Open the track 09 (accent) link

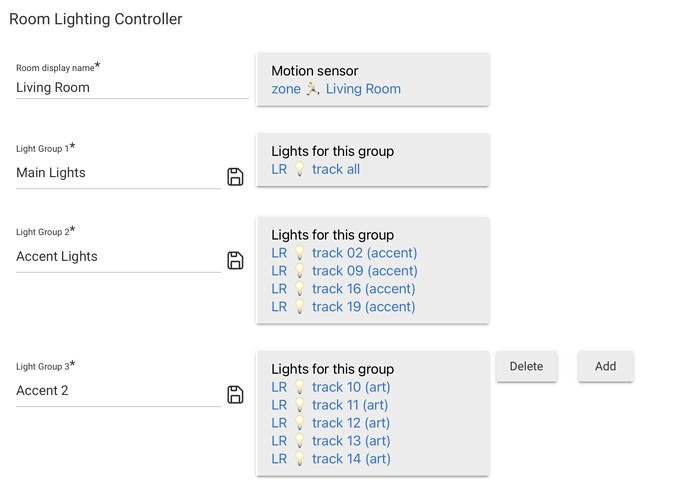pyautogui.click(x=364, y=271)
